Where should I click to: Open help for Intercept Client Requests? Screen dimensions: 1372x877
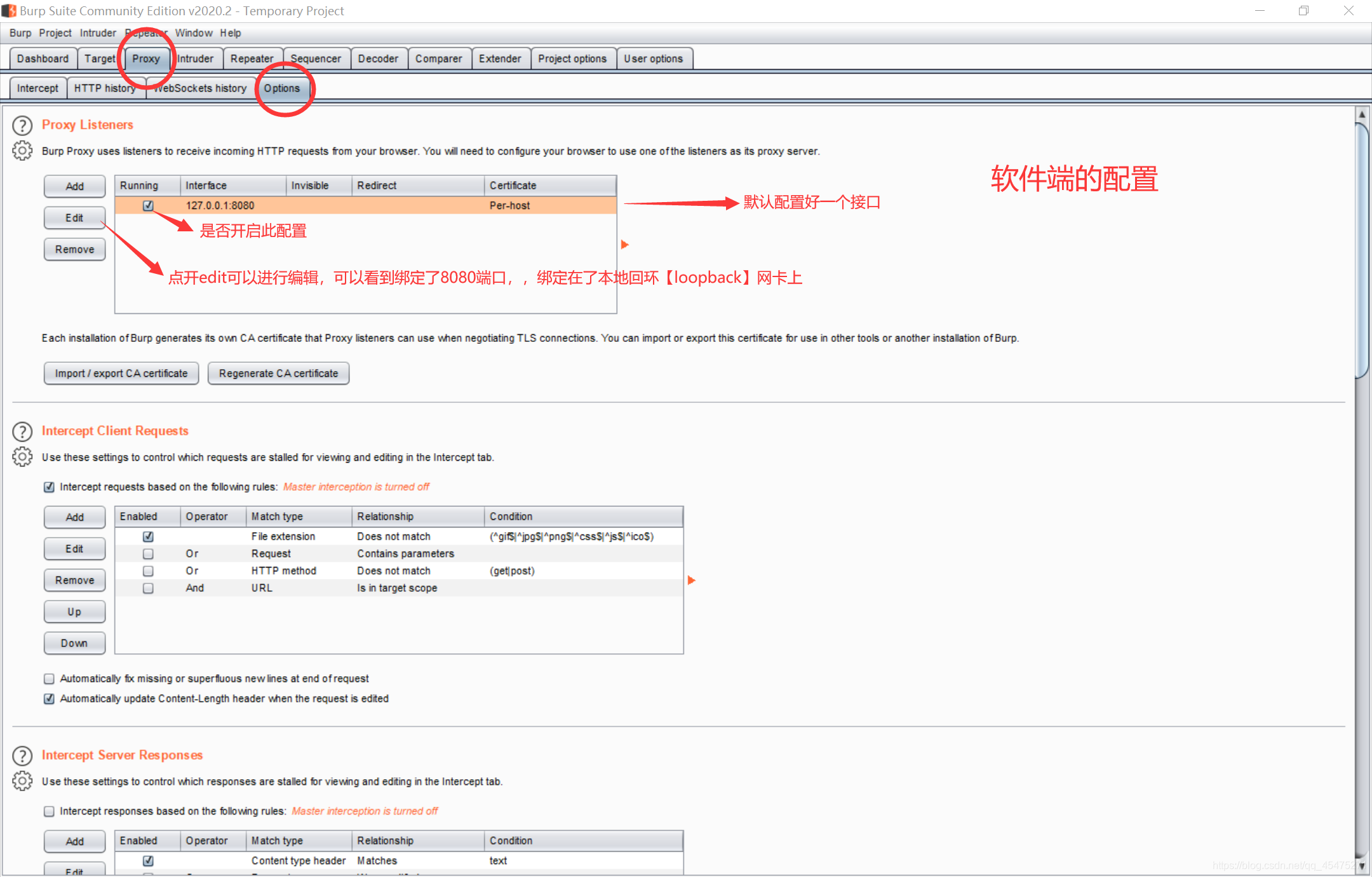click(22, 432)
